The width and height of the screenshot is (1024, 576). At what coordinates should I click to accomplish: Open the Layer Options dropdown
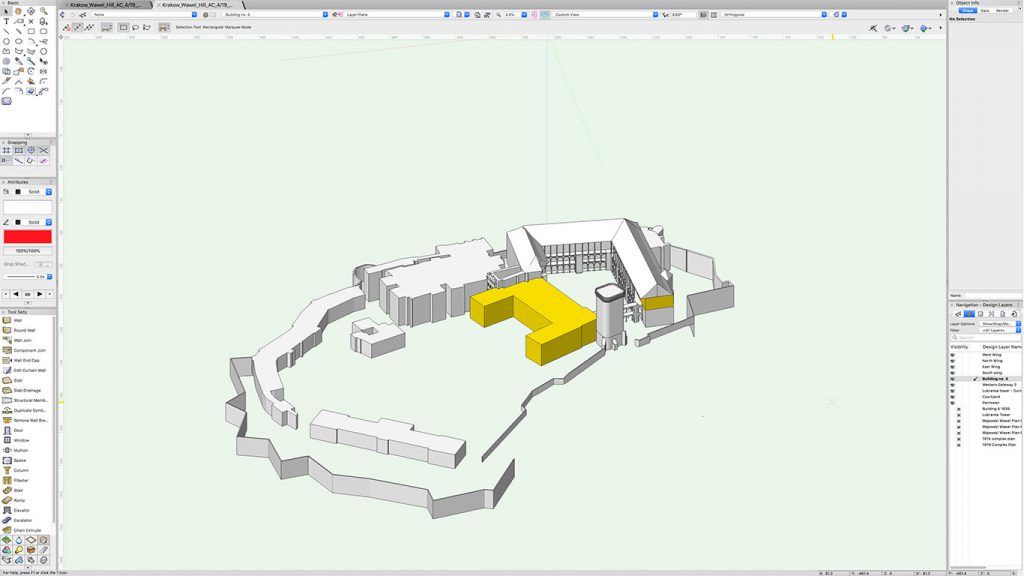click(x=999, y=324)
